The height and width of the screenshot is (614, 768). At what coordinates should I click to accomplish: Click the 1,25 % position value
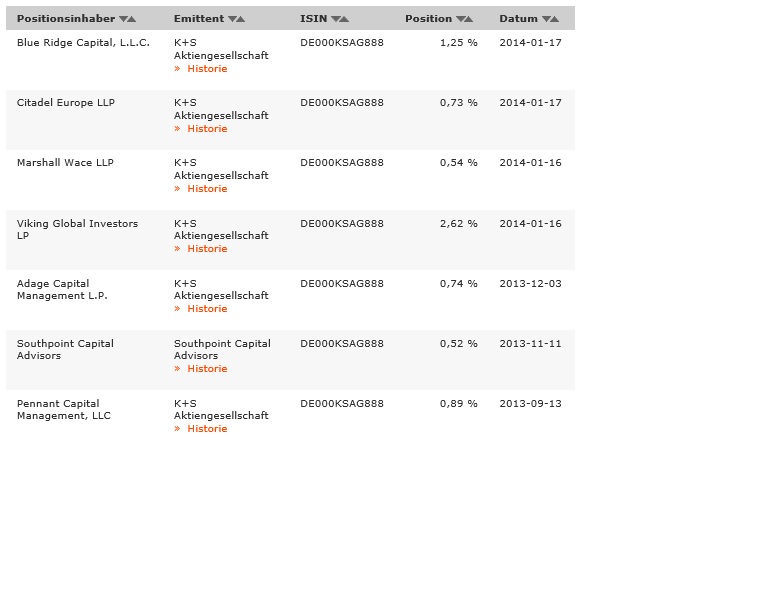458,43
